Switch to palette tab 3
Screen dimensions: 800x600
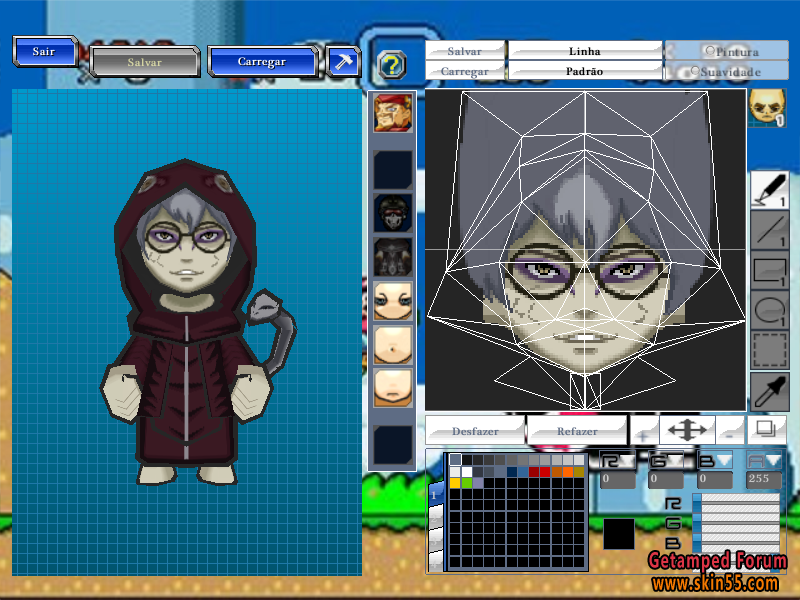click(x=435, y=539)
